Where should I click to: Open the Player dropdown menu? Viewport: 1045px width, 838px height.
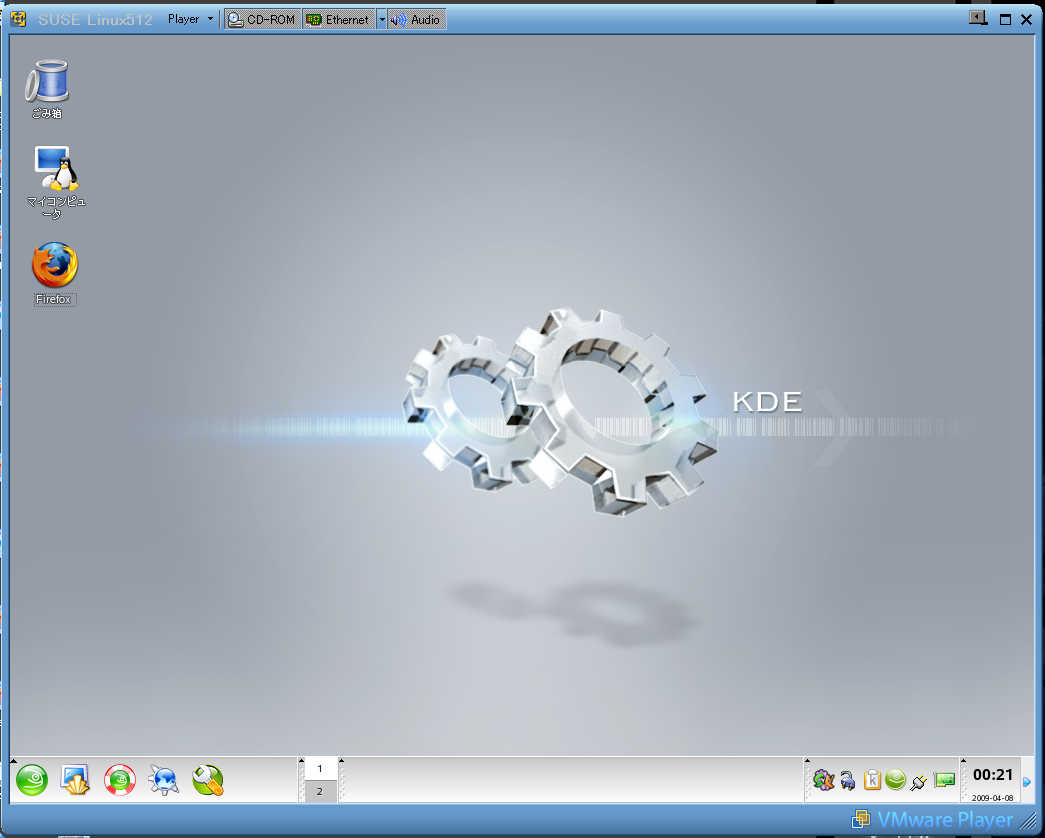[190, 19]
